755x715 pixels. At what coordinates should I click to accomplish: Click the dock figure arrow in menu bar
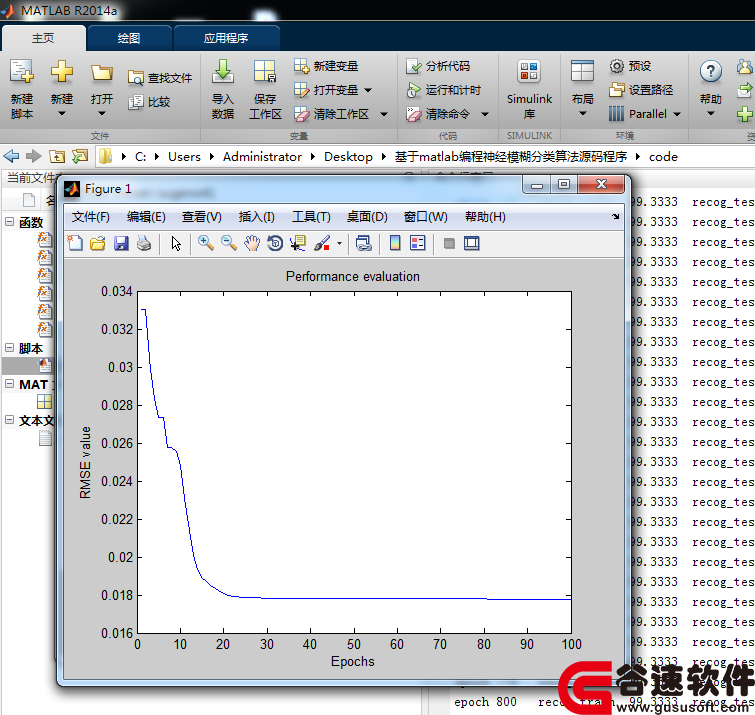click(x=615, y=217)
